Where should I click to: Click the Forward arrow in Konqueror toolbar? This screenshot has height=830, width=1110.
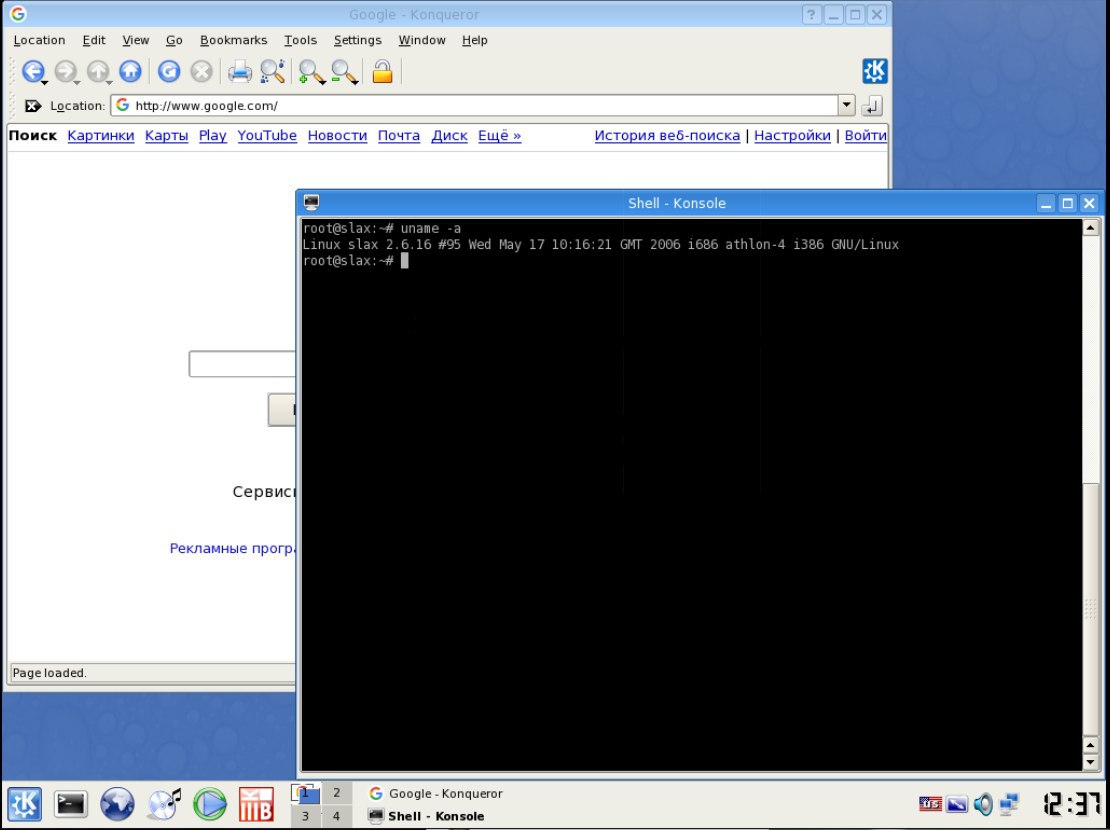coord(65,71)
